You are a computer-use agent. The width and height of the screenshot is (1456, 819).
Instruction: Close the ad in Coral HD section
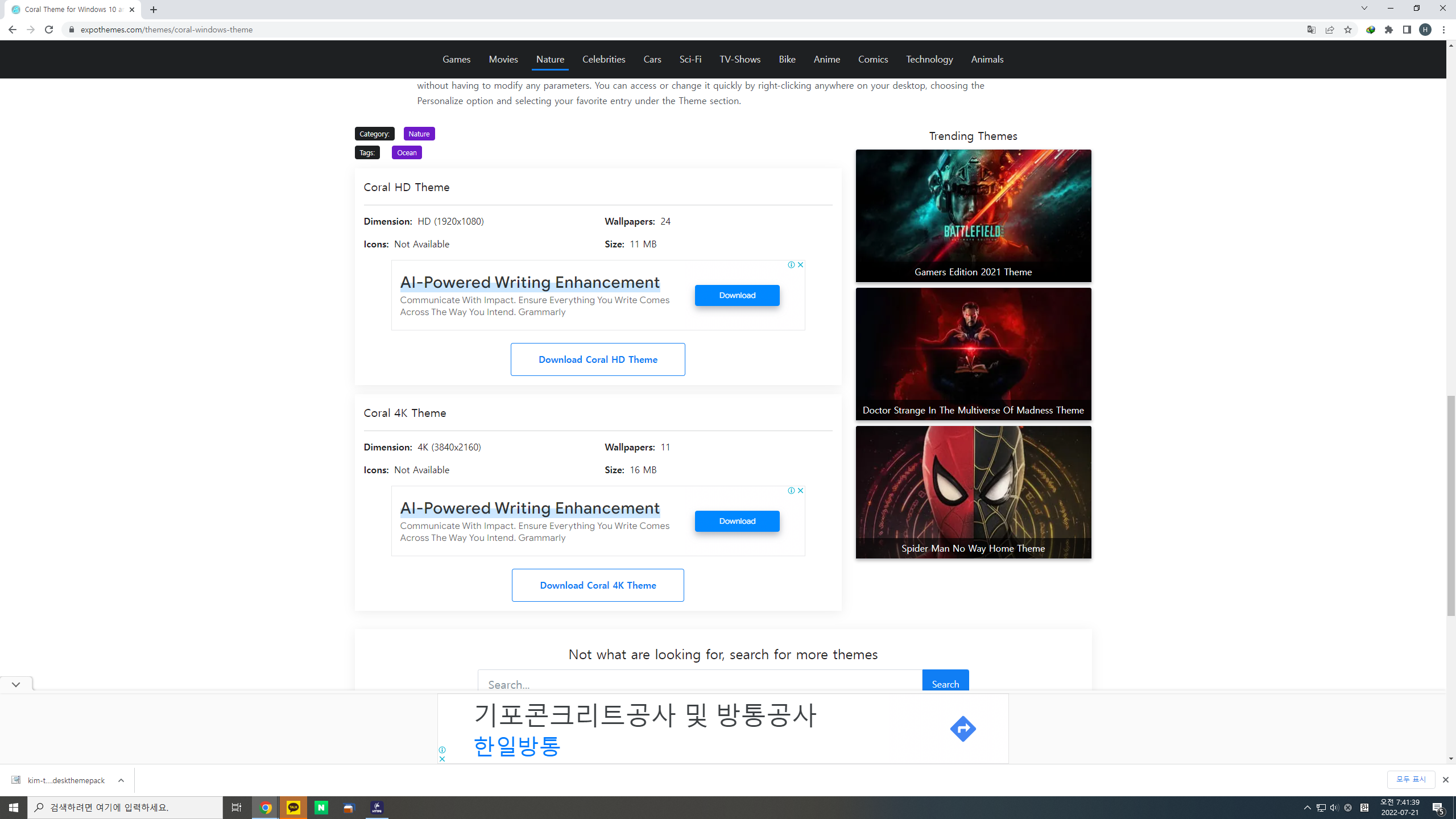tap(800, 265)
